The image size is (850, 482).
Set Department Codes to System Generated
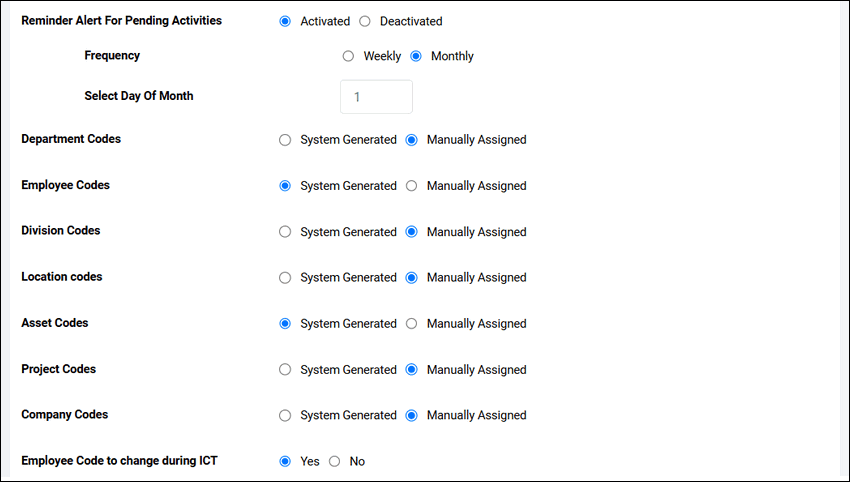click(x=285, y=140)
